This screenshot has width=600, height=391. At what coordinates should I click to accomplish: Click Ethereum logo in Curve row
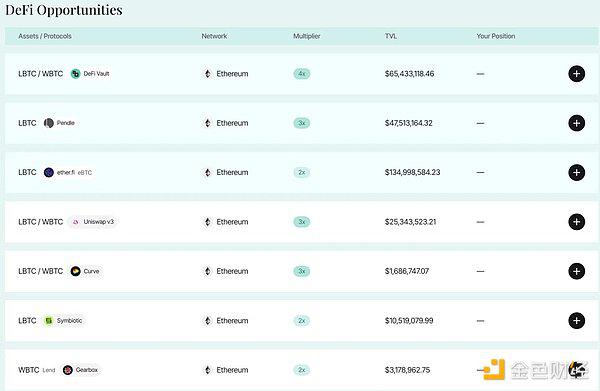coord(207,271)
